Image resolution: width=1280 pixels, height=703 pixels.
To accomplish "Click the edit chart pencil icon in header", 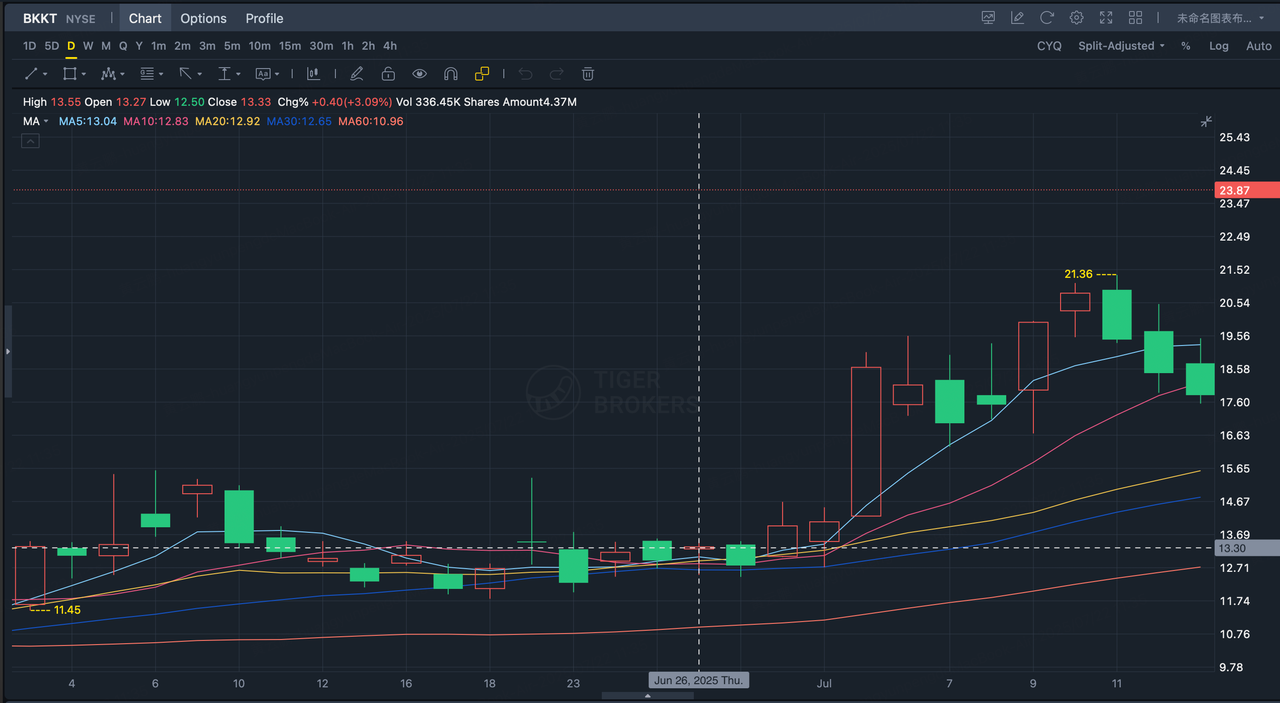I will pyautogui.click(x=1017, y=17).
